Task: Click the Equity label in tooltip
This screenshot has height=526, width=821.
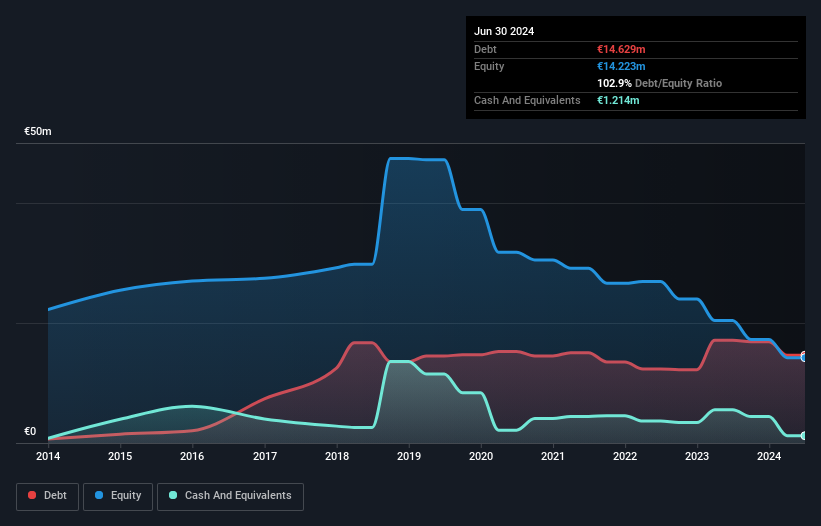Action: (x=489, y=66)
